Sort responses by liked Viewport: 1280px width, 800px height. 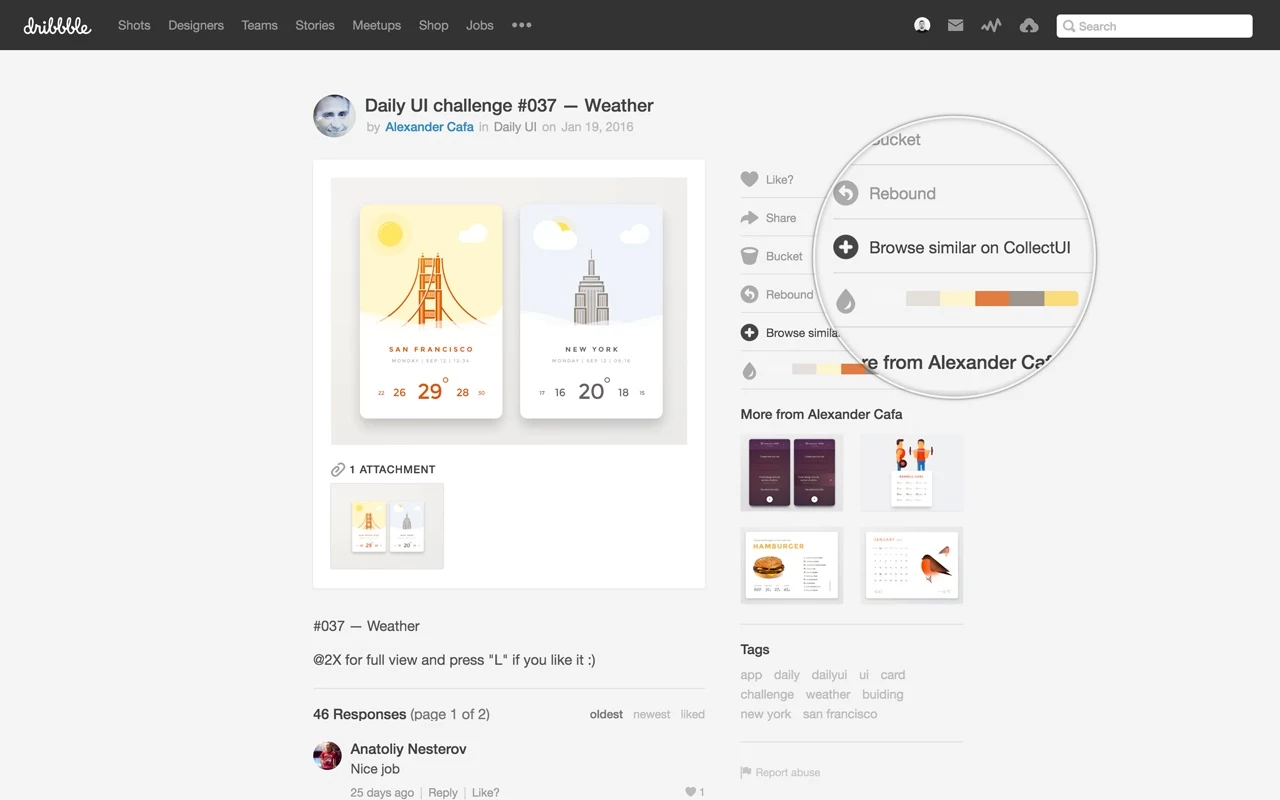coord(693,714)
